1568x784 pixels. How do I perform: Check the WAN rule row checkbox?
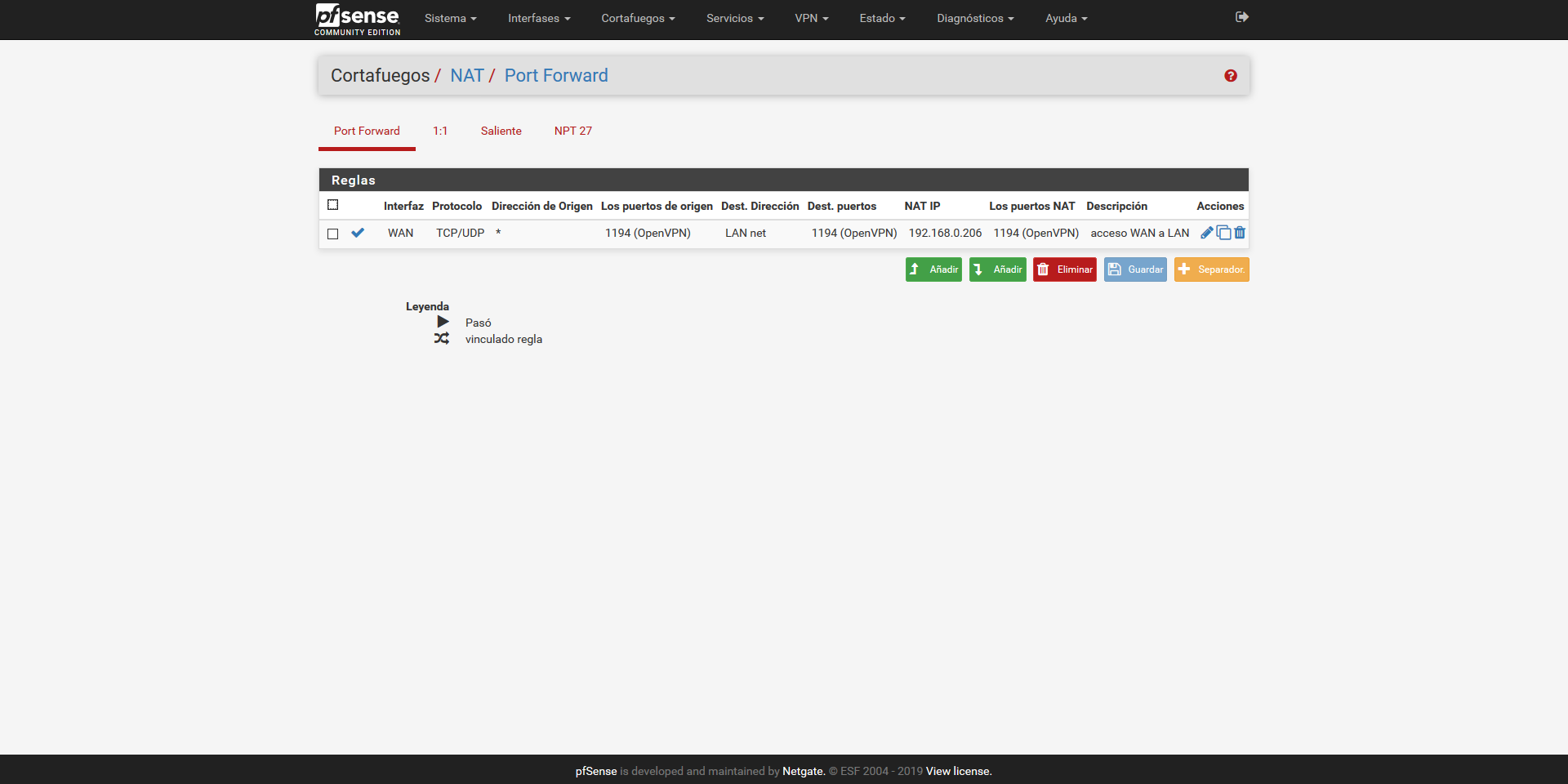click(332, 234)
